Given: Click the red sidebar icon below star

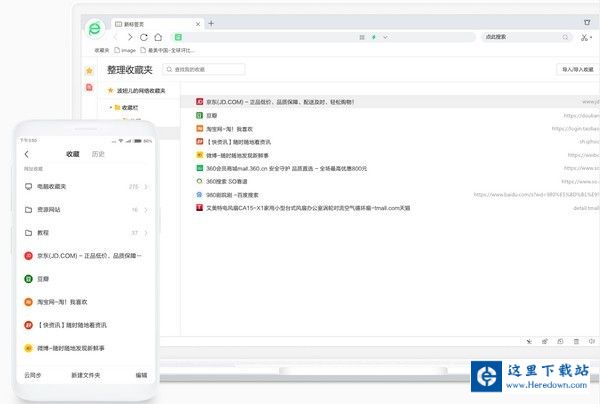Looking at the screenshot, I should (x=89, y=88).
